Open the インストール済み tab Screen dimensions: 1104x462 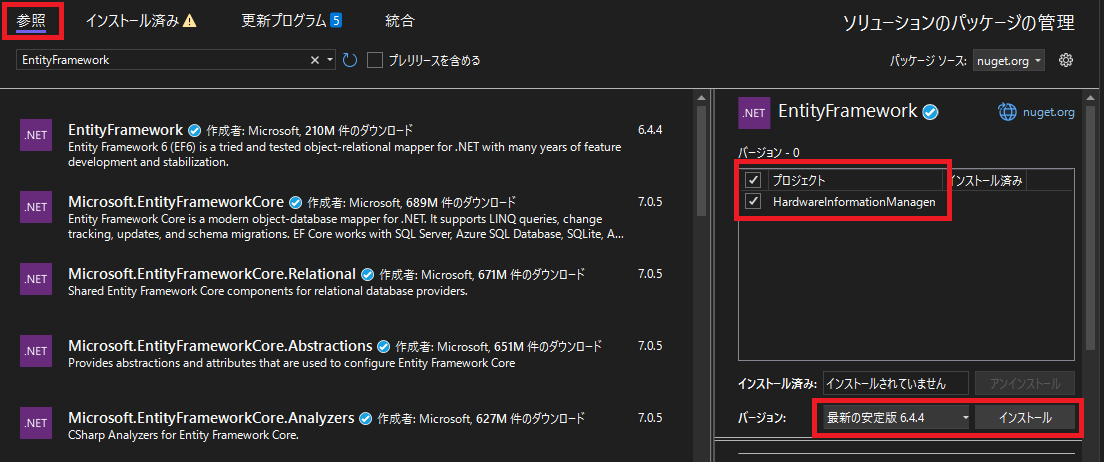[x=141, y=20]
